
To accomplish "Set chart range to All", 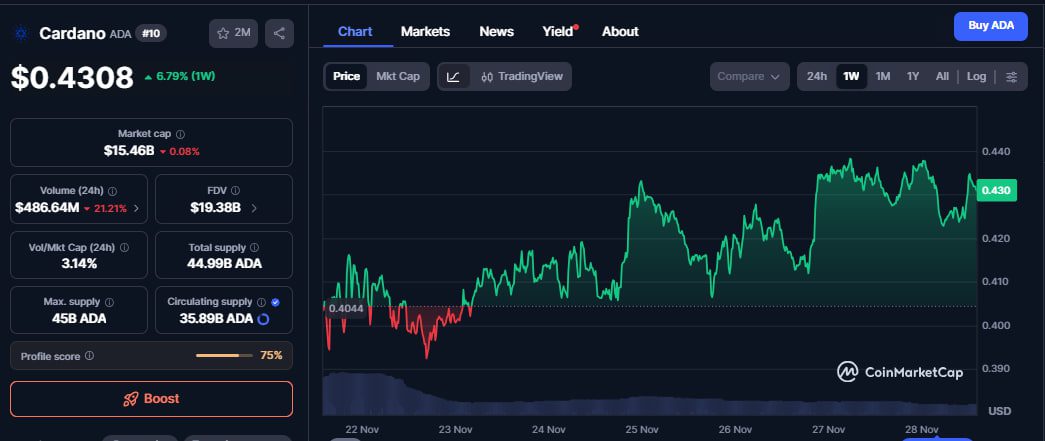I will (942, 77).
